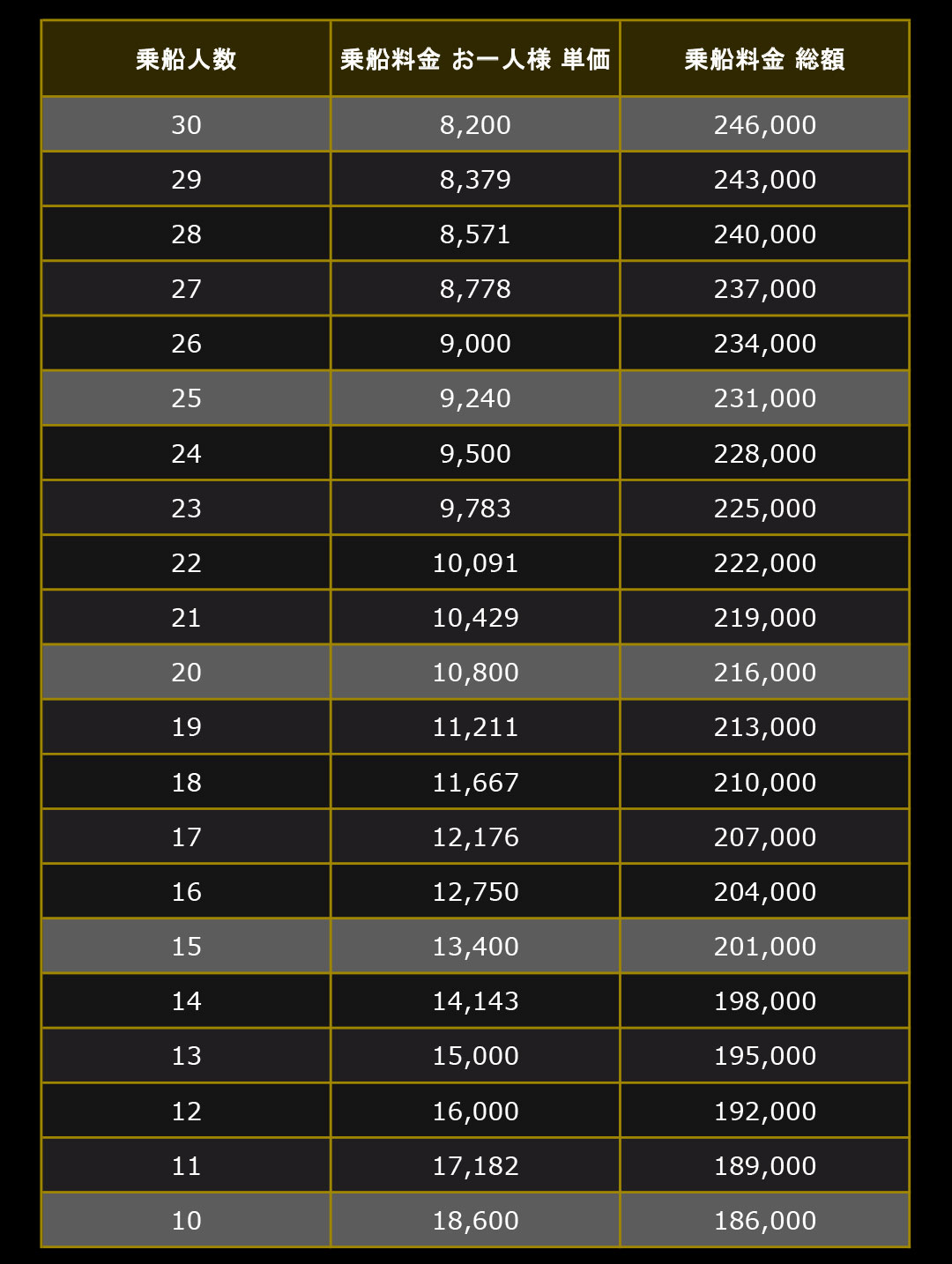Select the total cell 246,000

(x=764, y=124)
